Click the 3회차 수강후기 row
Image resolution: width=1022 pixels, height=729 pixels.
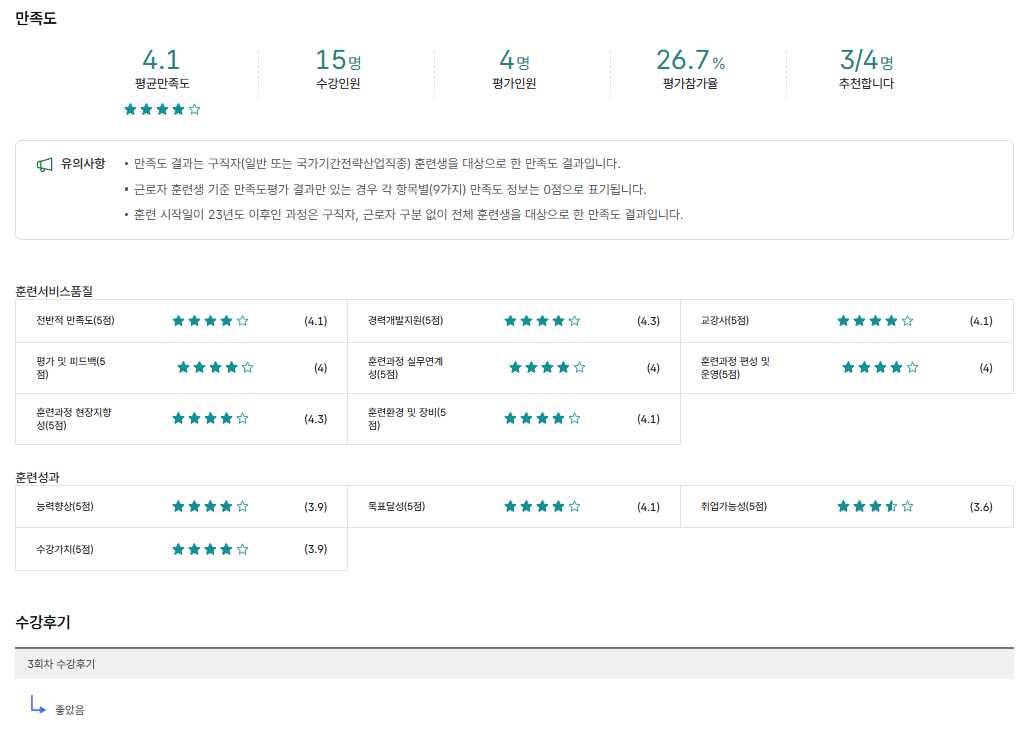[x=514, y=664]
